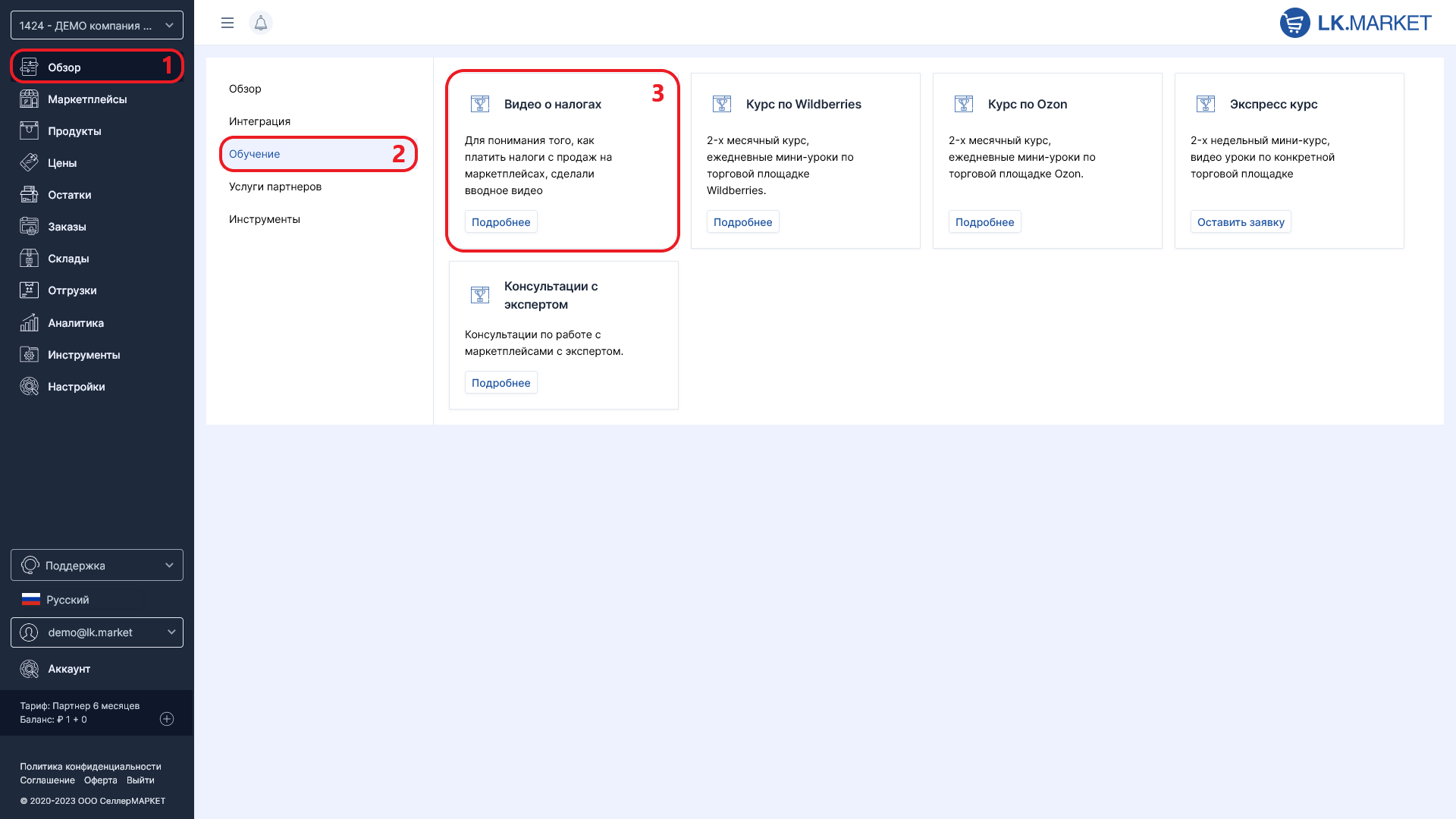Click the Поддержка headset icon
The height and width of the screenshot is (819, 1456).
click(x=30, y=565)
